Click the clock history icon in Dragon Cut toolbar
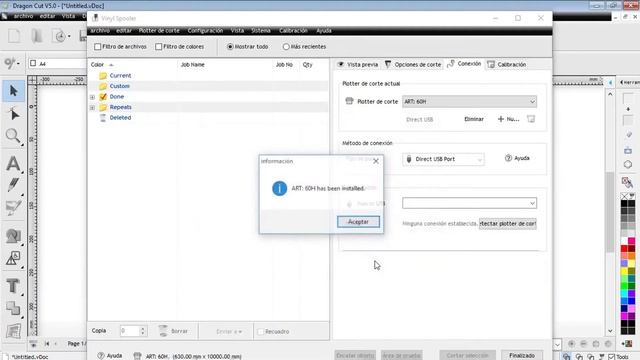 click(60, 36)
